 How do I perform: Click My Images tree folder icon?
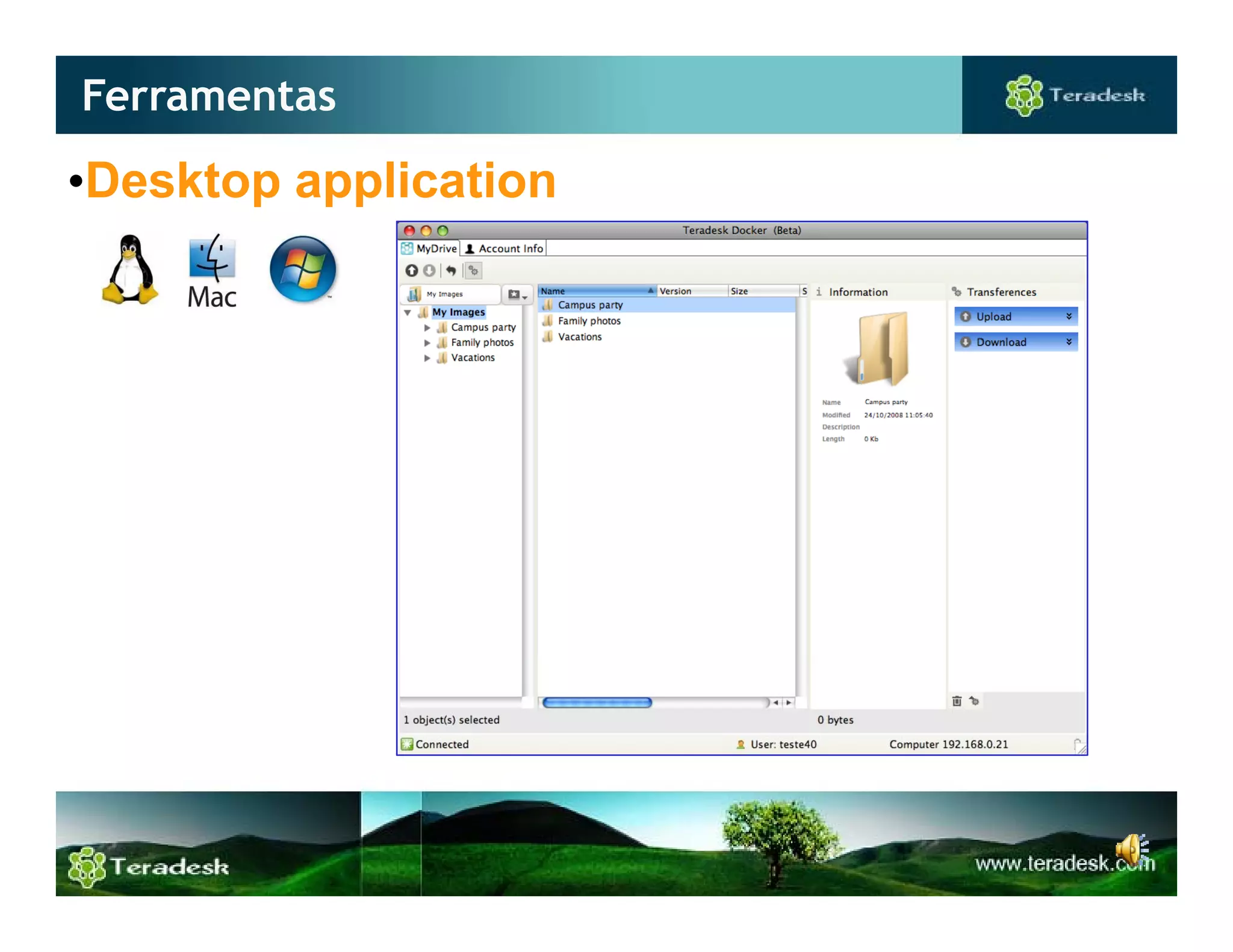click(423, 312)
